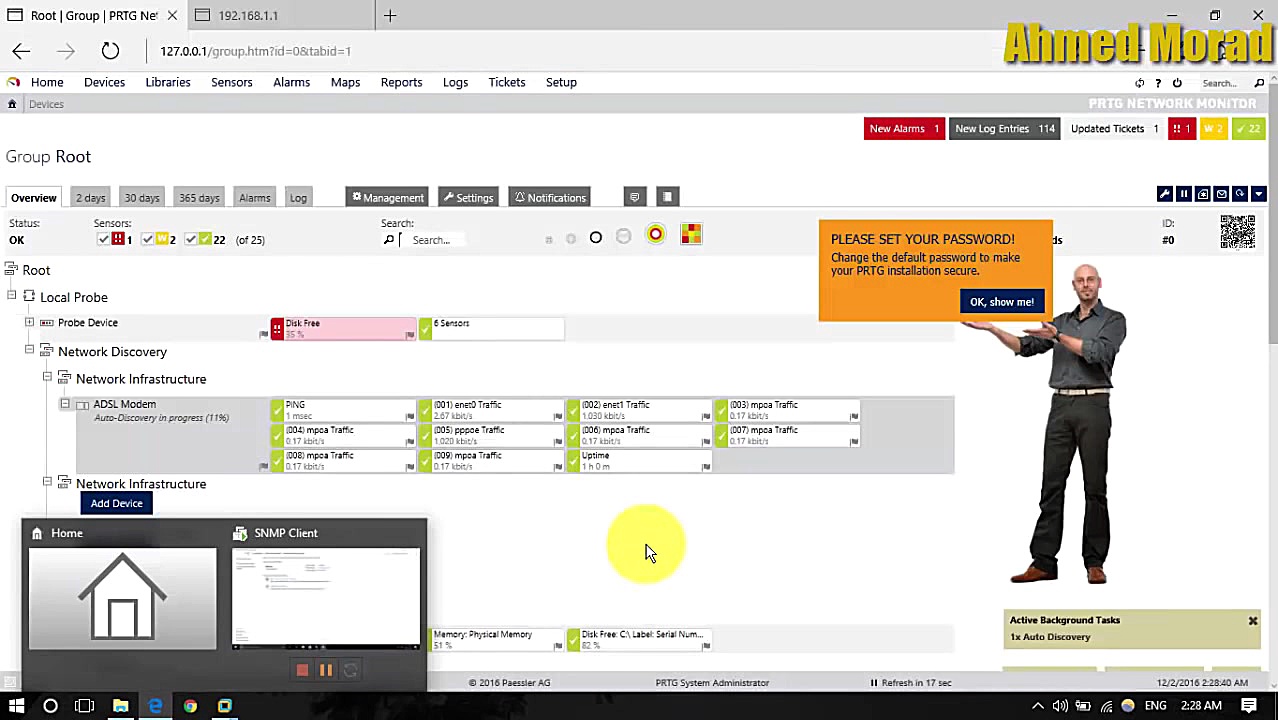Click the green up sensors count badge
The image size is (1278, 720).
(1248, 128)
